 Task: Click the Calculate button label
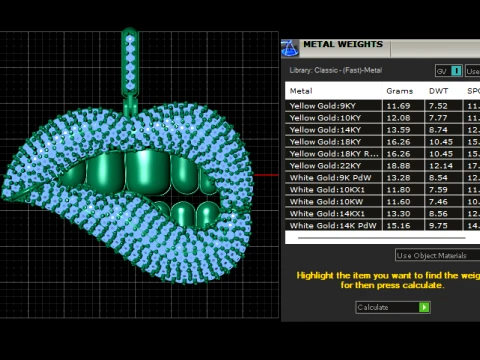(373, 307)
